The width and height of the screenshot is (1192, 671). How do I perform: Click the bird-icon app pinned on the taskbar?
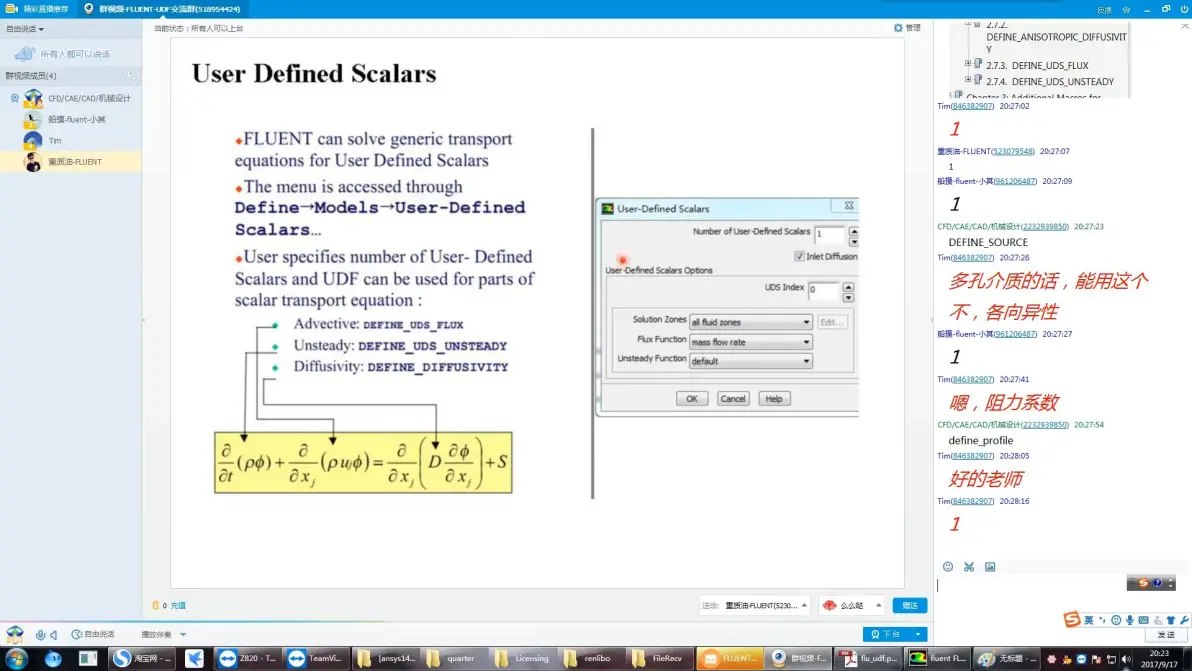[194, 658]
